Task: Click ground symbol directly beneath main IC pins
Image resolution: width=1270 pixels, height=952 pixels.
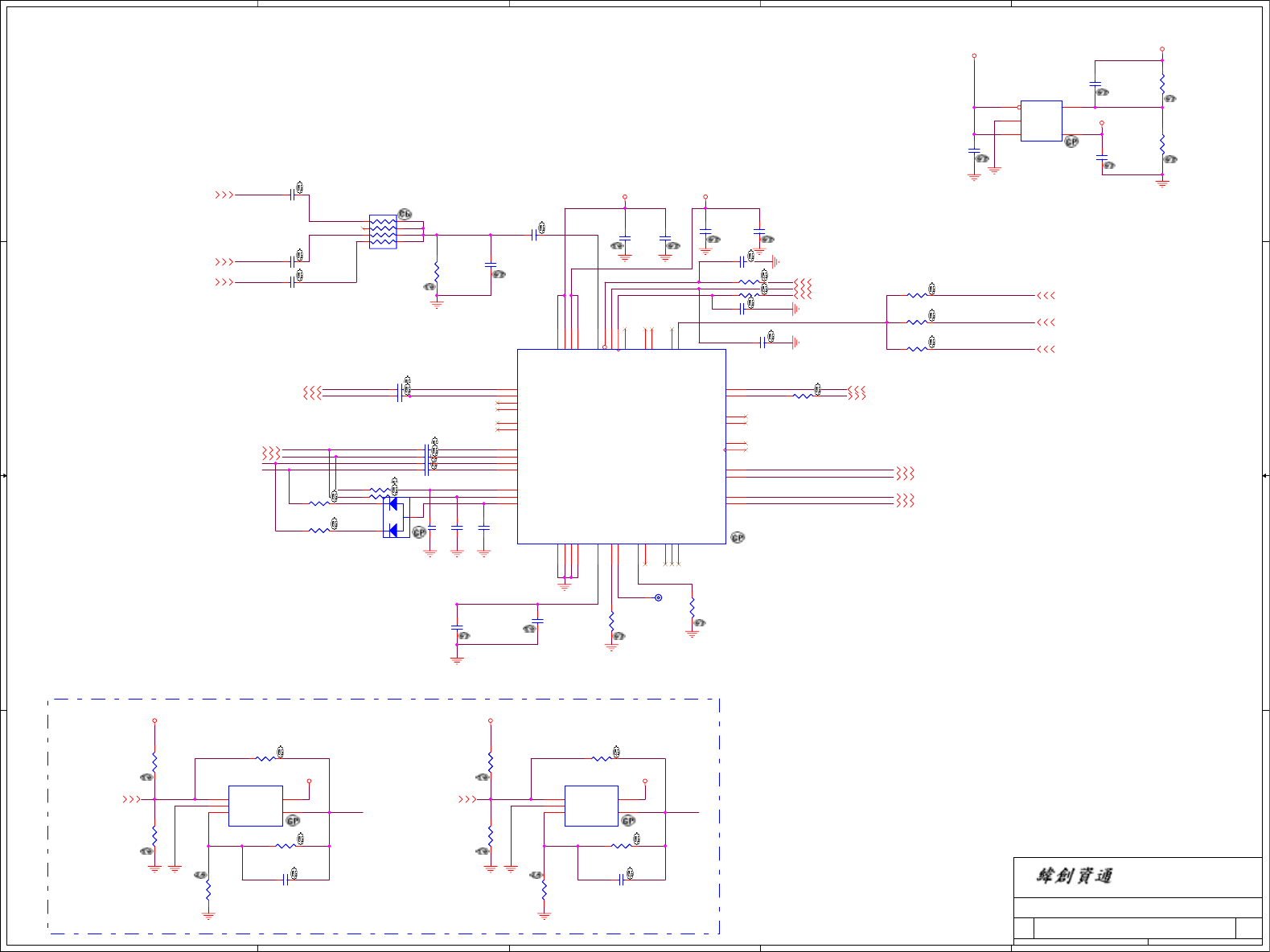Action: click(564, 587)
